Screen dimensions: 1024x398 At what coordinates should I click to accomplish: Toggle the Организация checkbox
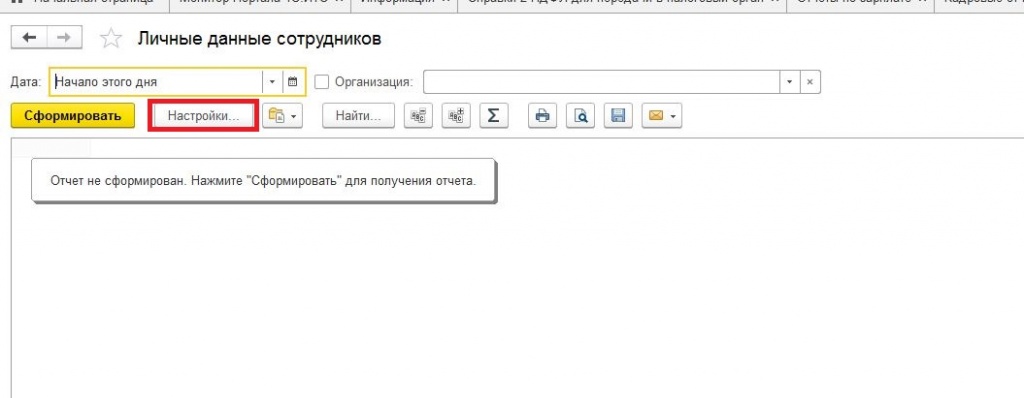tap(321, 82)
